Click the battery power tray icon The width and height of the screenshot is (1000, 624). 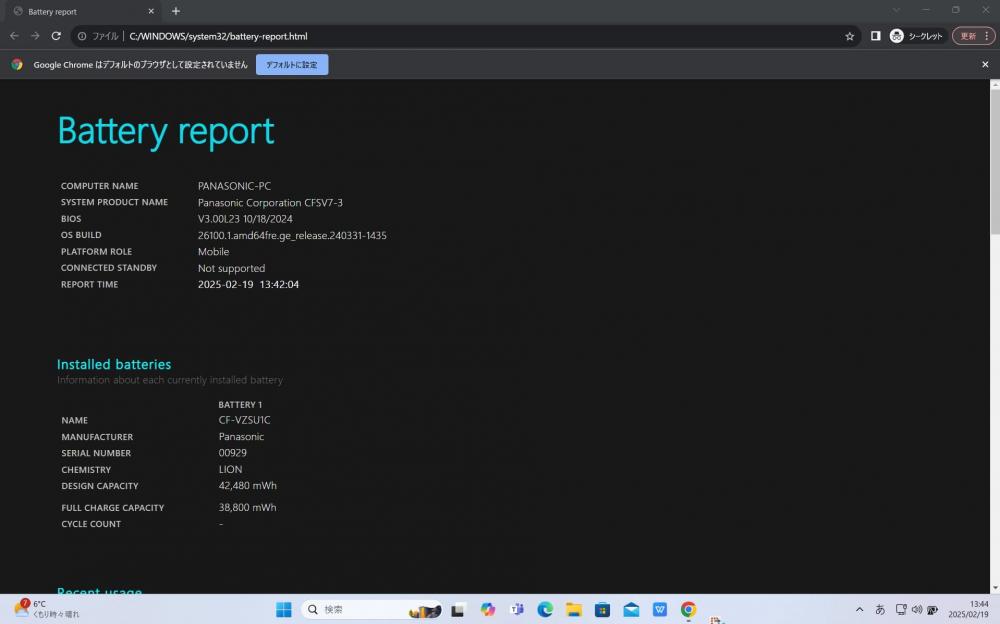[932, 609]
